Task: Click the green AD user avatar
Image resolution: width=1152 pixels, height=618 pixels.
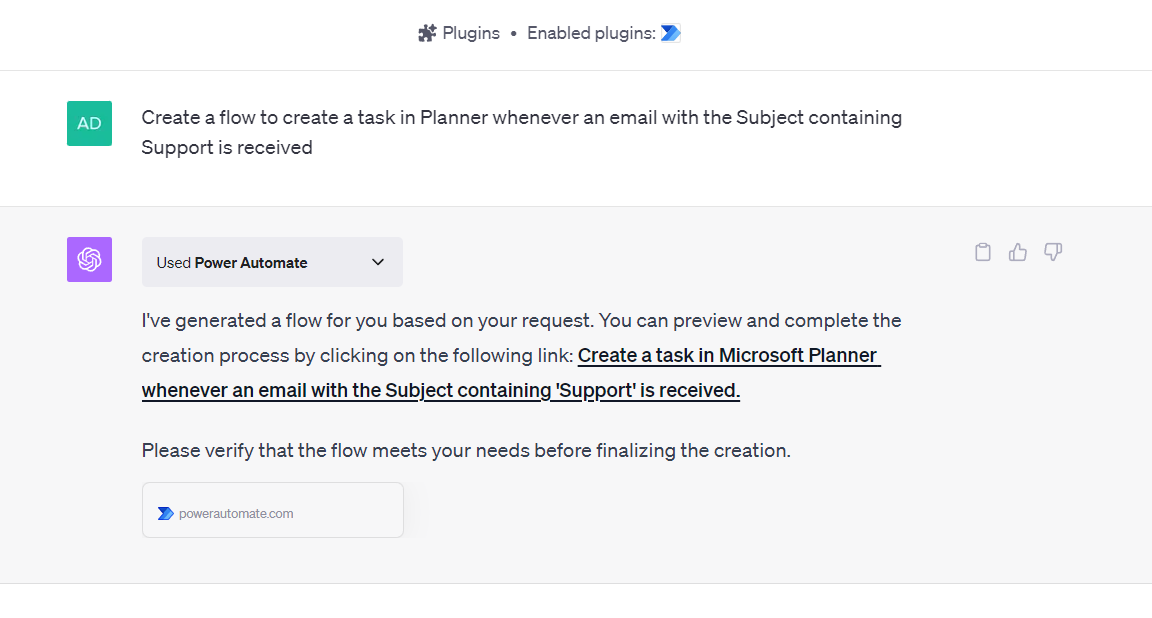Action: (89, 123)
